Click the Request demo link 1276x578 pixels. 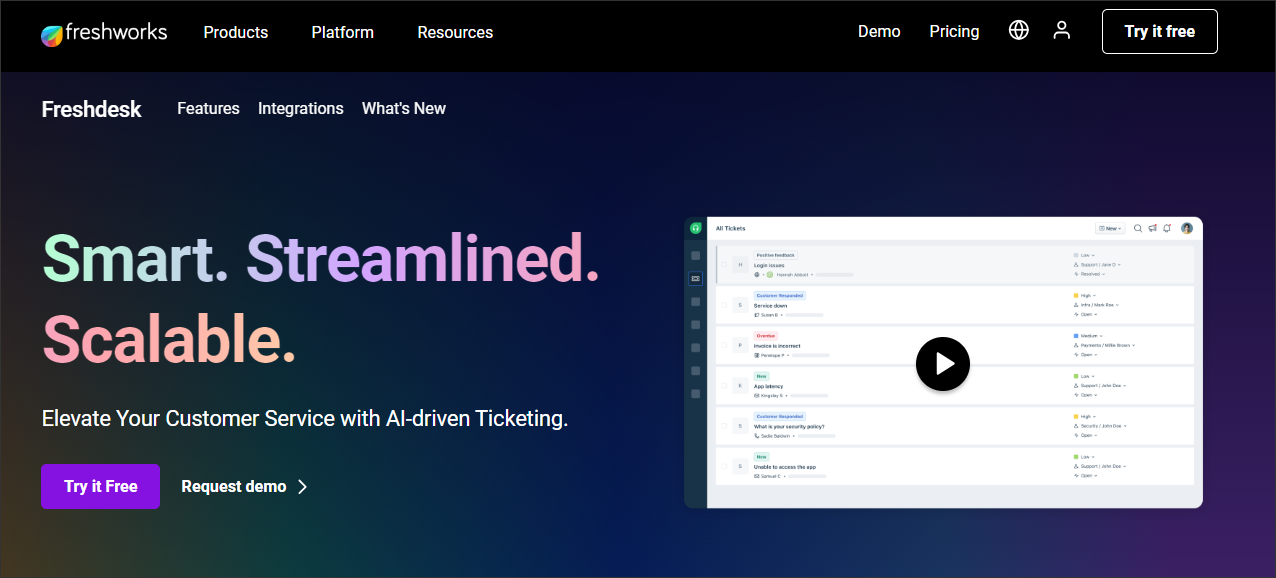pos(234,487)
